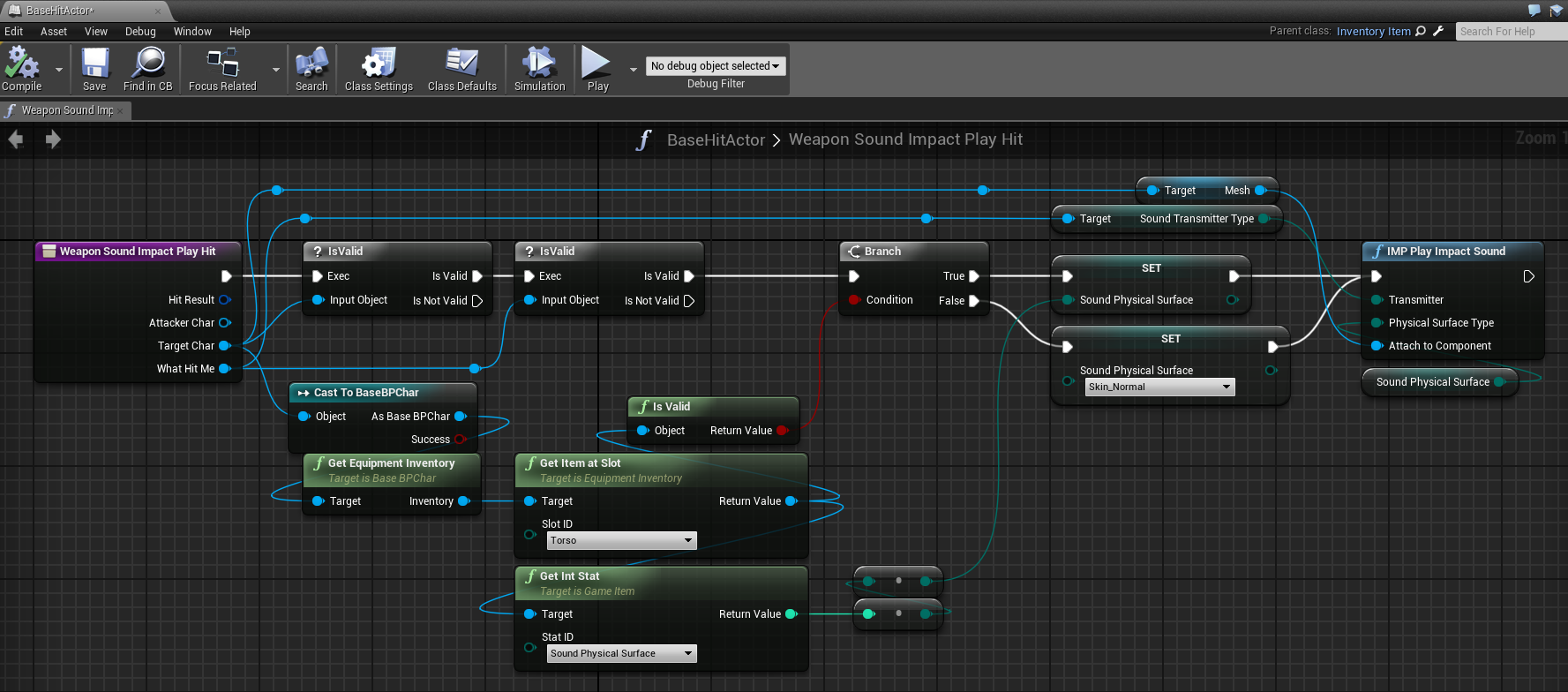The image size is (1568, 692).
Task: Expand the Slot ID Torso dropdown
Action: click(621, 540)
